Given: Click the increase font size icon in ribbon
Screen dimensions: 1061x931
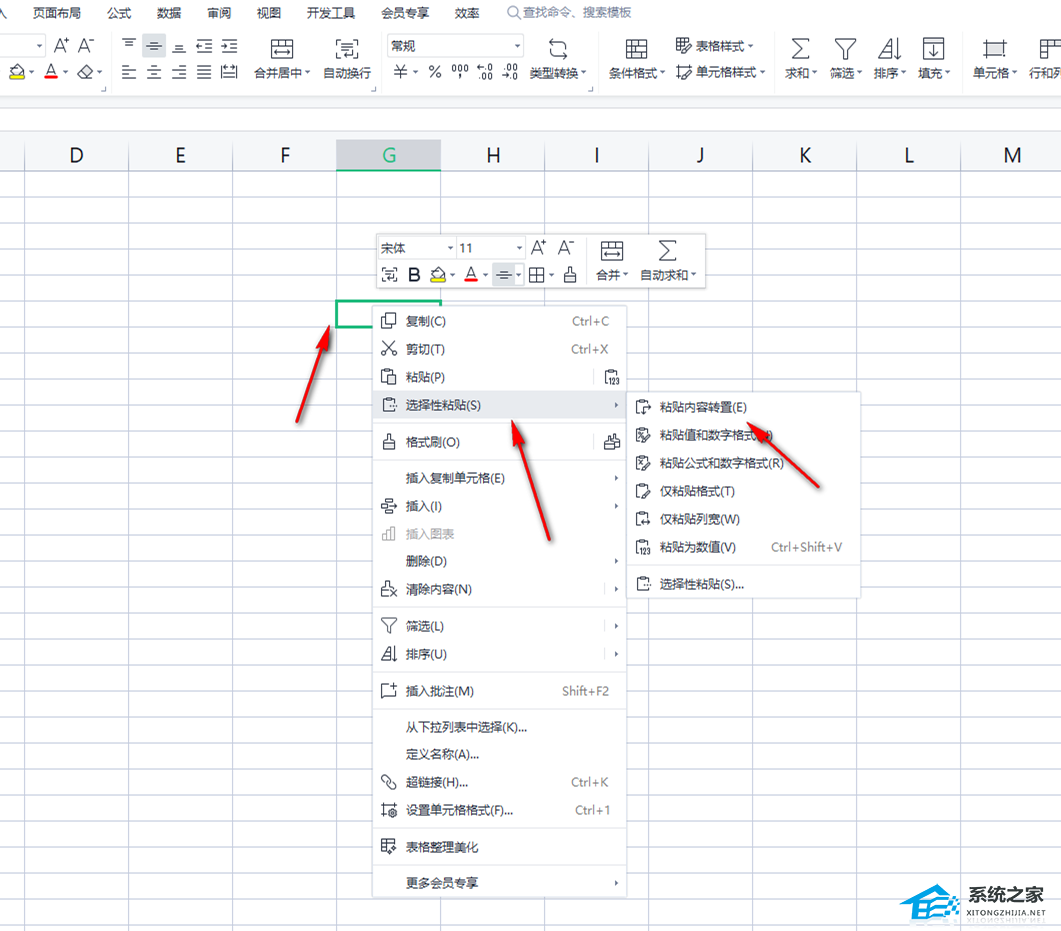Looking at the screenshot, I should [x=61, y=46].
